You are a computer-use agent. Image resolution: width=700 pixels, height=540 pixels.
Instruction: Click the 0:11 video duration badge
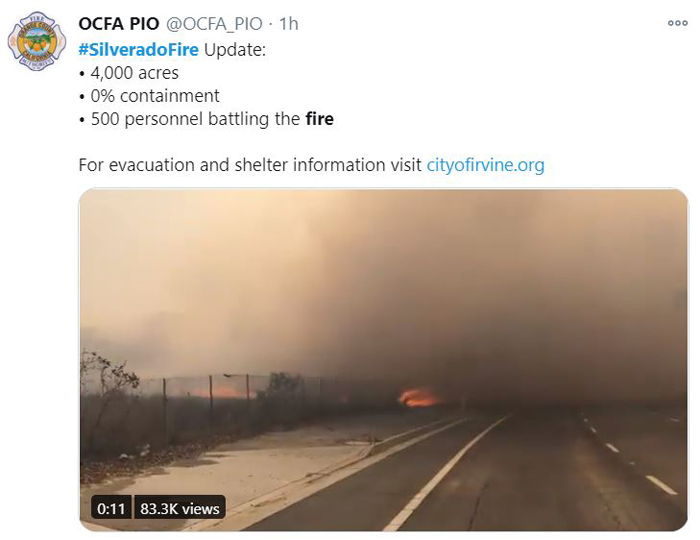pos(111,508)
